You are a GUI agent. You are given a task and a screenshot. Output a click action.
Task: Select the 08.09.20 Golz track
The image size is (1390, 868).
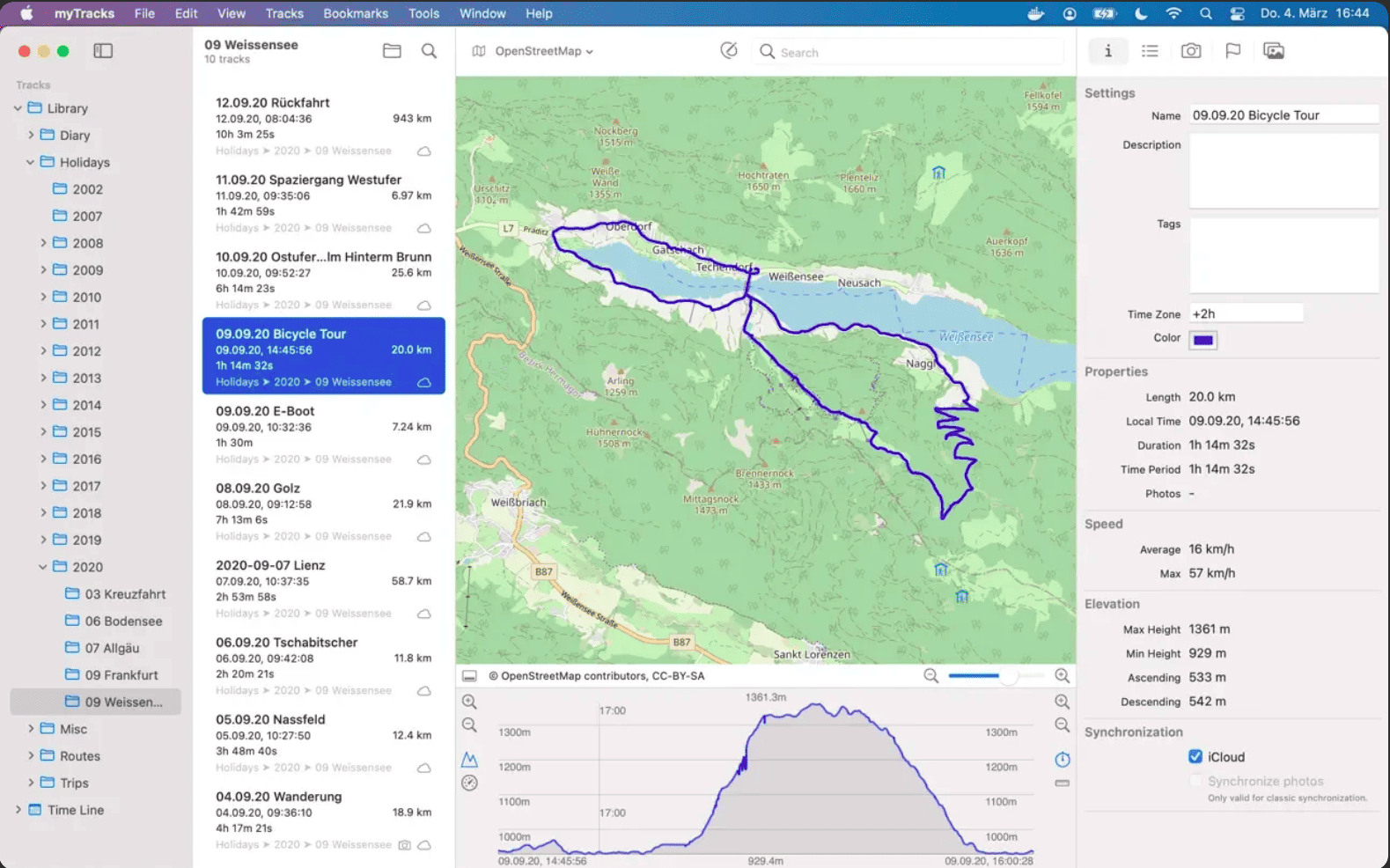point(324,511)
